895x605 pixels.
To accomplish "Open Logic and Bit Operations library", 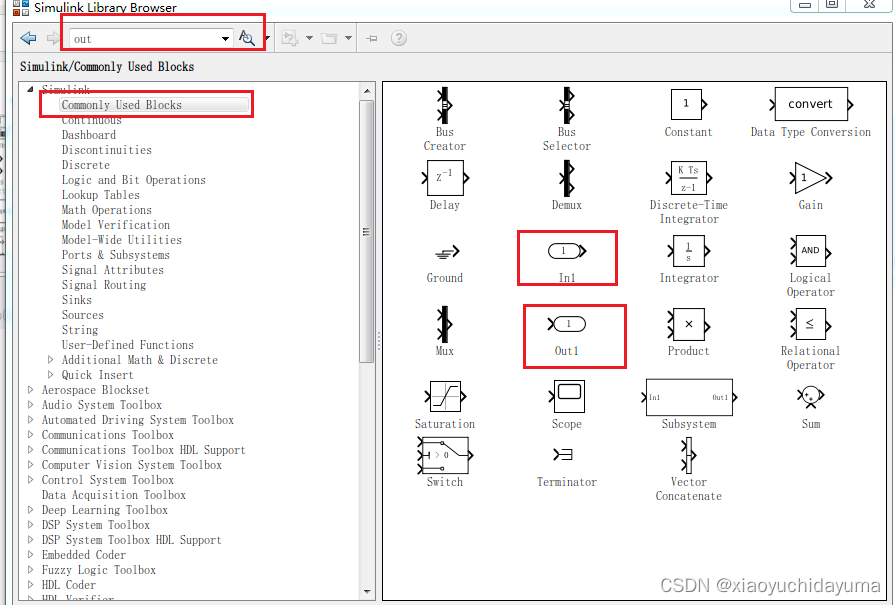I will tap(134, 180).
